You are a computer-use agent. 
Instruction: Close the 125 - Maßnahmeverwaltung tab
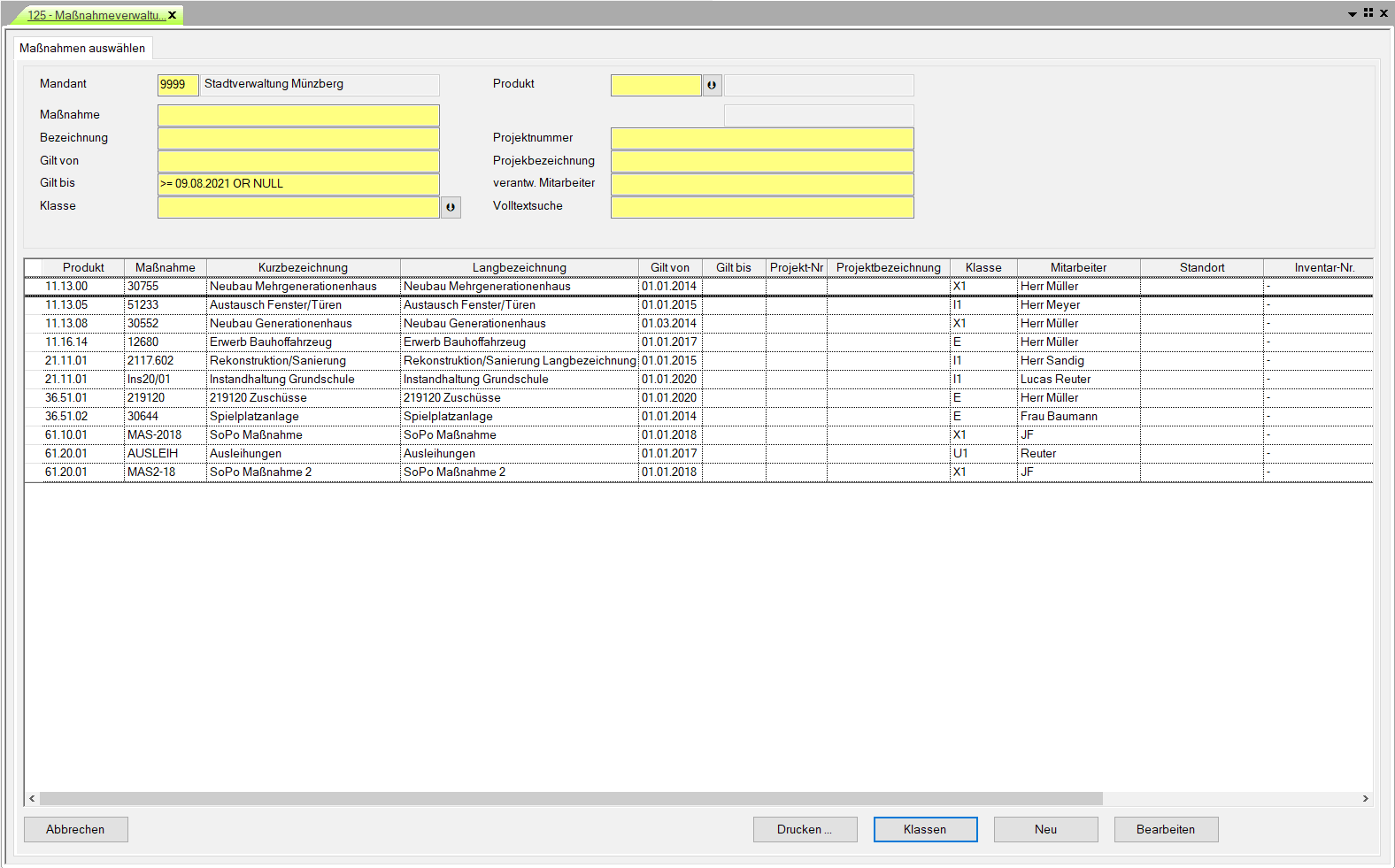pyautogui.click(x=173, y=15)
